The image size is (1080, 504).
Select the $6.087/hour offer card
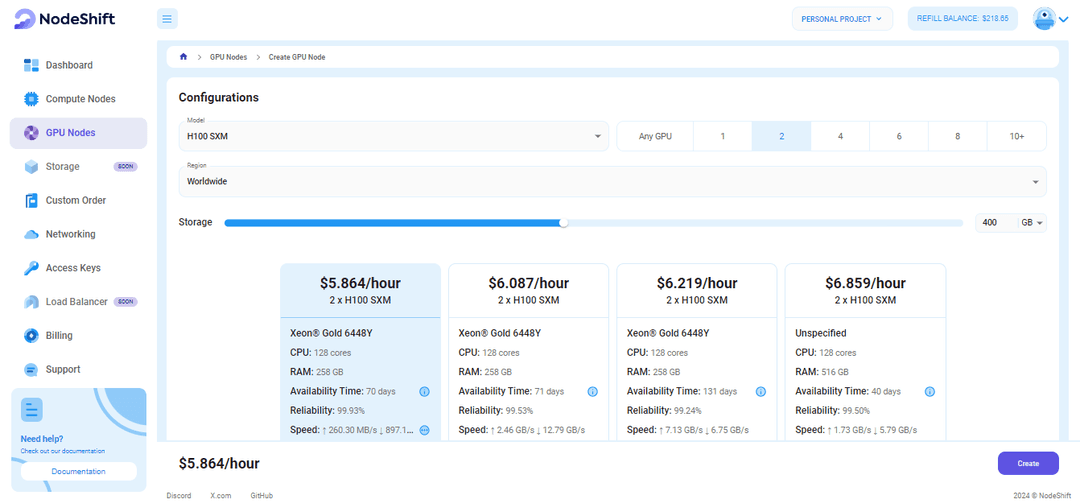point(528,352)
